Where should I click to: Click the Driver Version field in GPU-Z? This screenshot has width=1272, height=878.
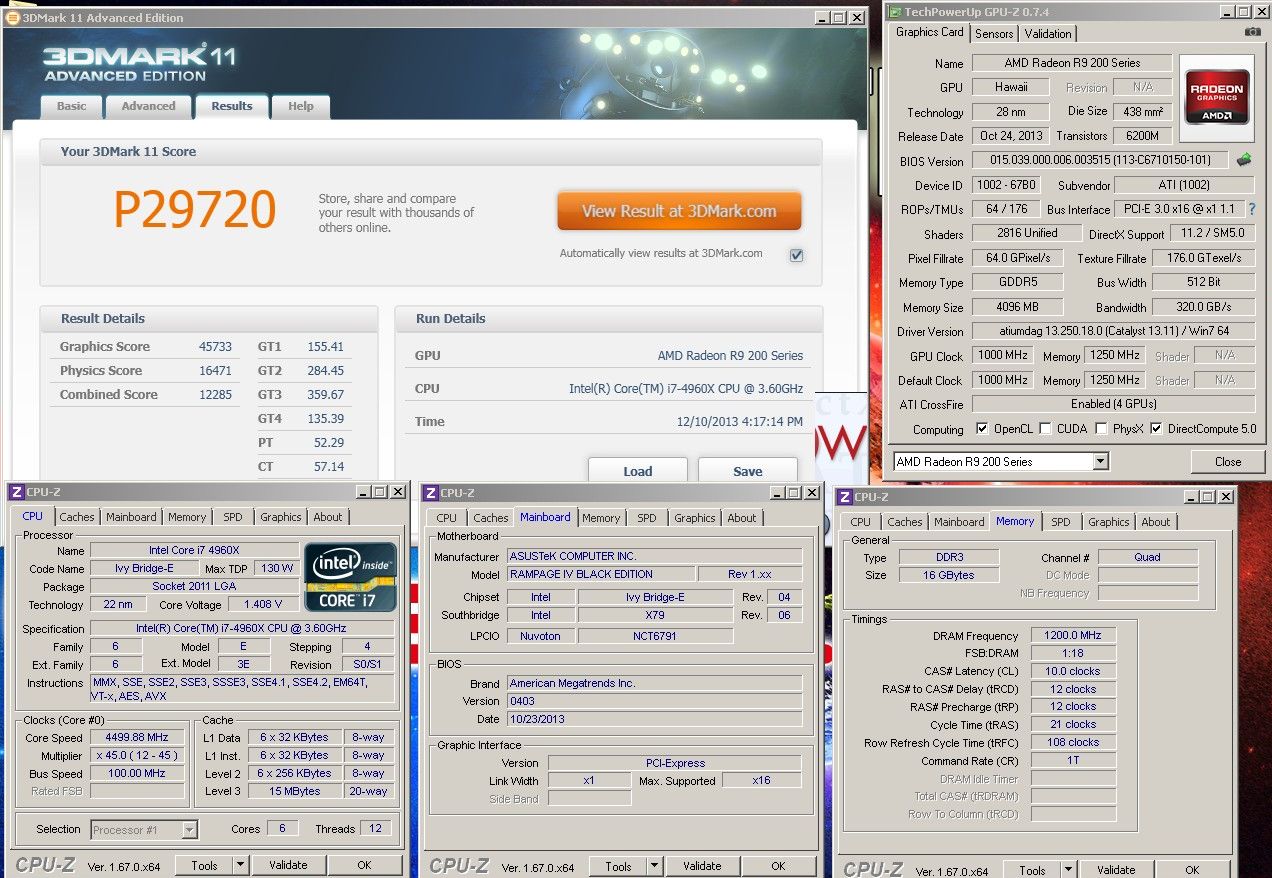pos(1112,331)
